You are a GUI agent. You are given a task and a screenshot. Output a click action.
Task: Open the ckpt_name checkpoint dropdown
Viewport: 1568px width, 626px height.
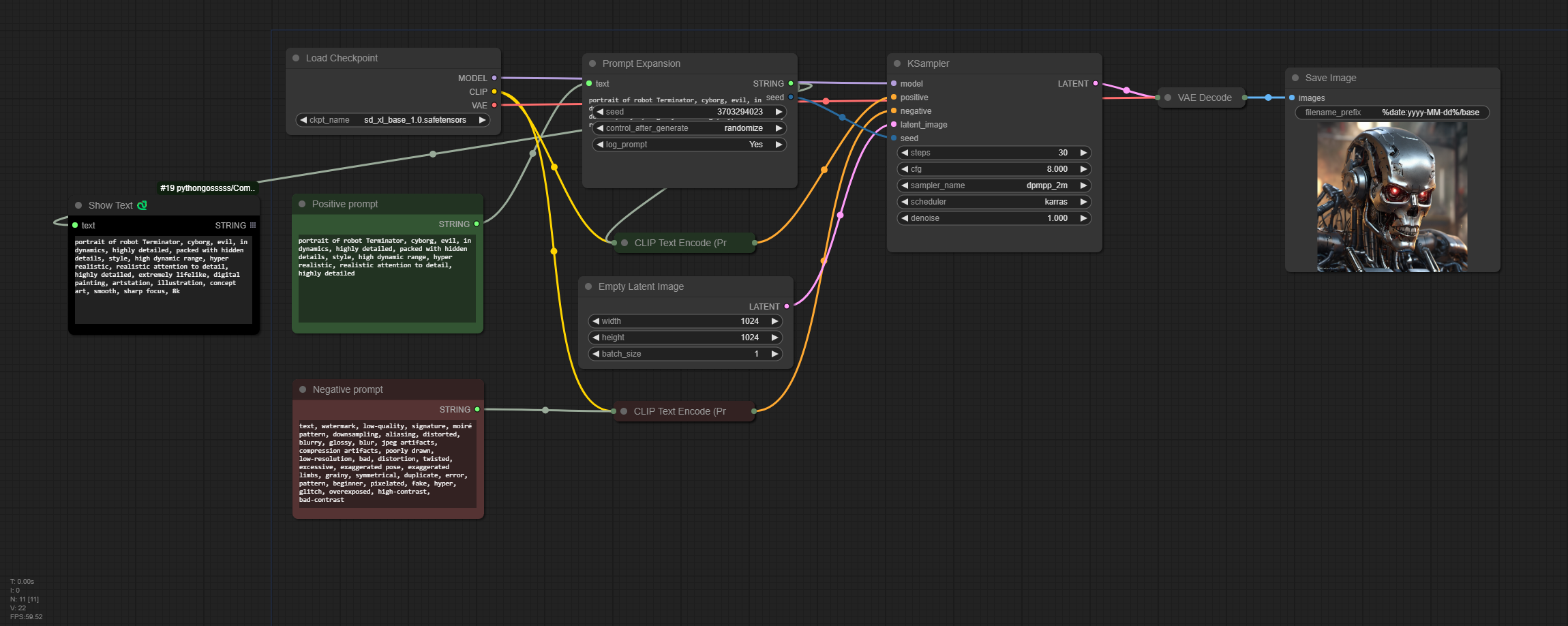click(393, 120)
